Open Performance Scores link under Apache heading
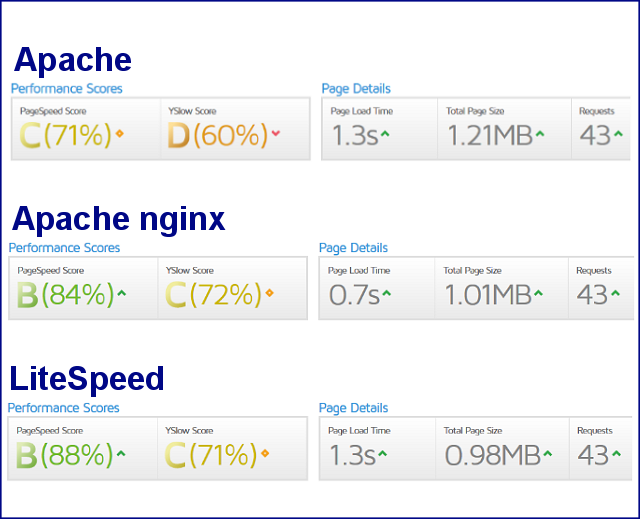The width and height of the screenshot is (640, 519). pos(67,89)
